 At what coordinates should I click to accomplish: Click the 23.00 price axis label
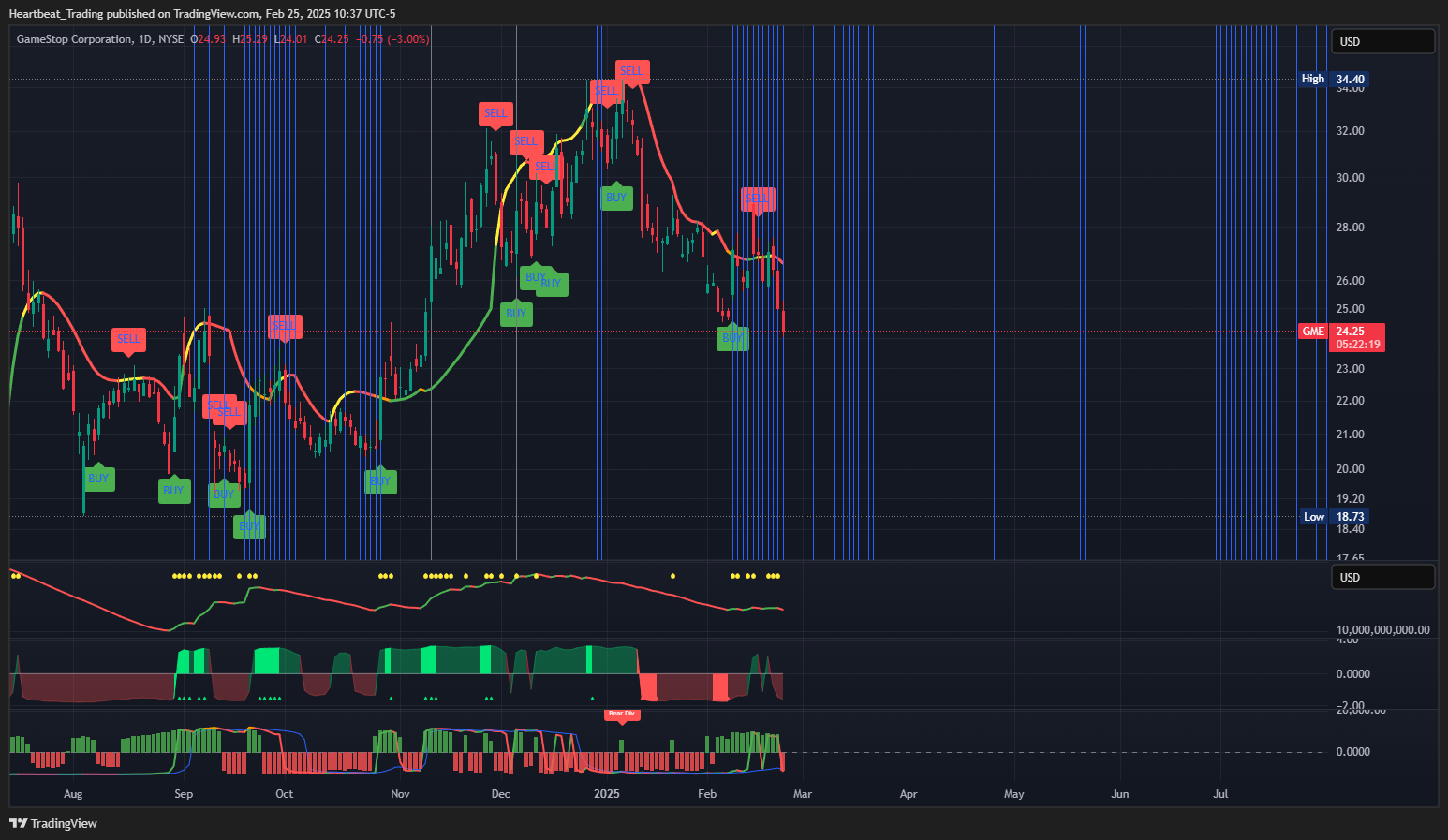1351,369
